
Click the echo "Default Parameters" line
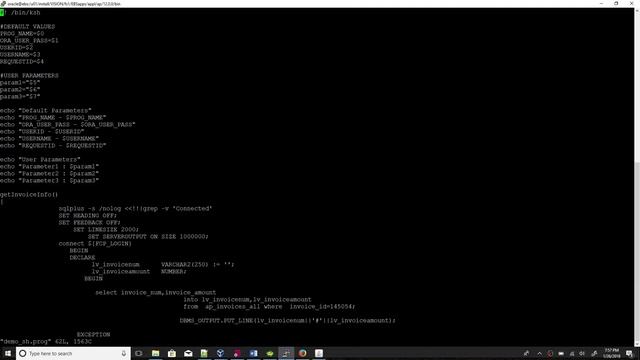click(46, 110)
